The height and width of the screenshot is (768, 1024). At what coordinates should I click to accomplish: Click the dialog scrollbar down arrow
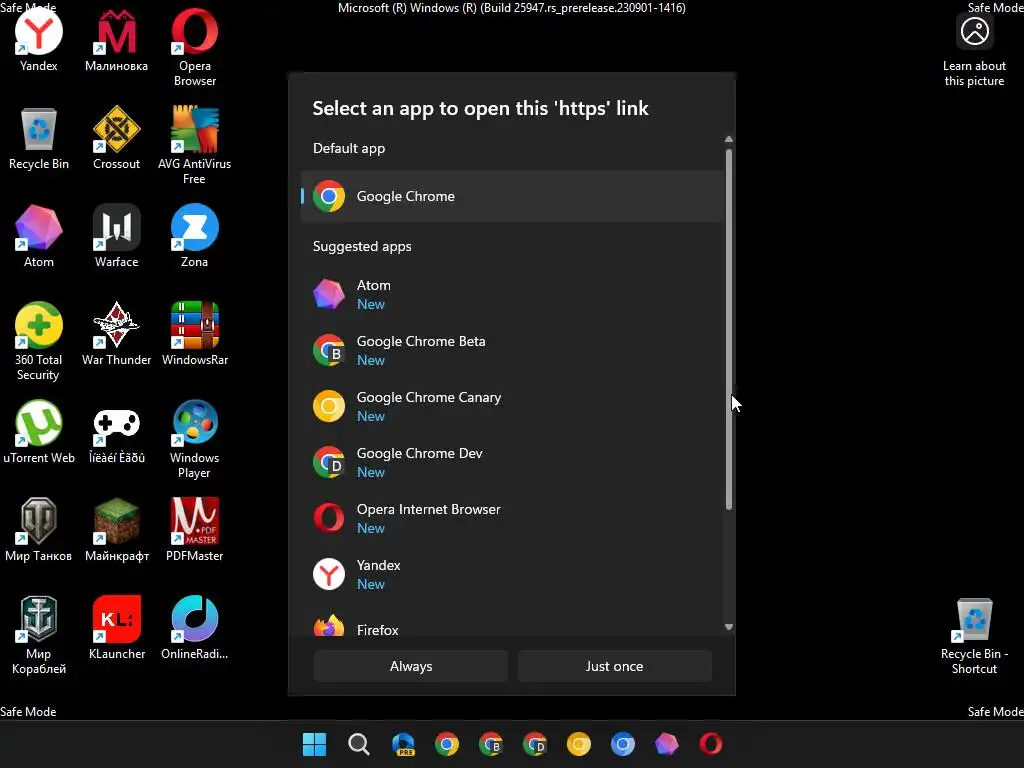click(729, 627)
